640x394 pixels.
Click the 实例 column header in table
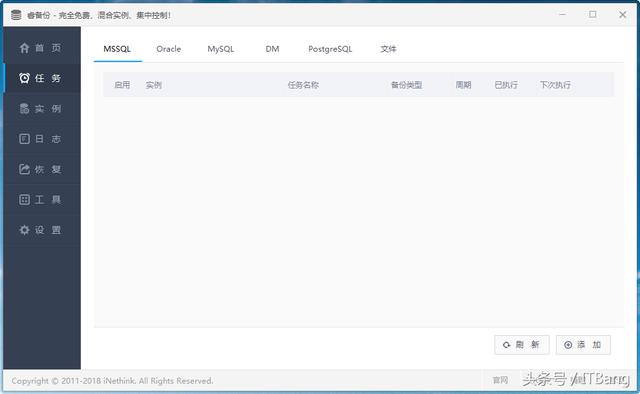[x=153, y=85]
